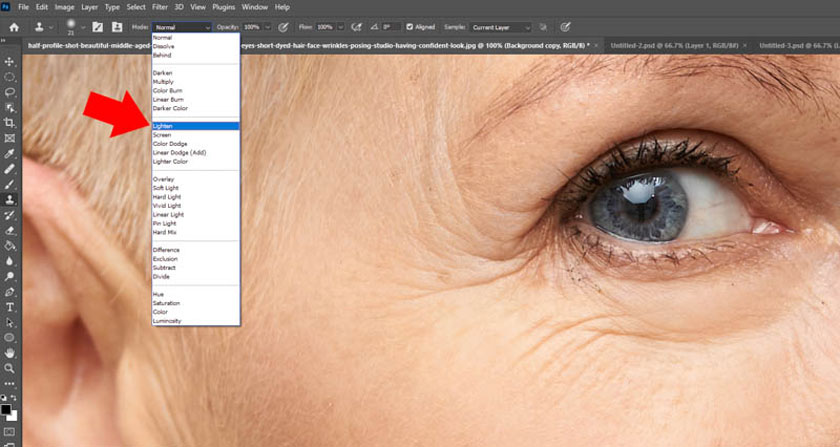The width and height of the screenshot is (840, 447).
Task: Select the Horizontal Type tool
Action: click(10, 307)
